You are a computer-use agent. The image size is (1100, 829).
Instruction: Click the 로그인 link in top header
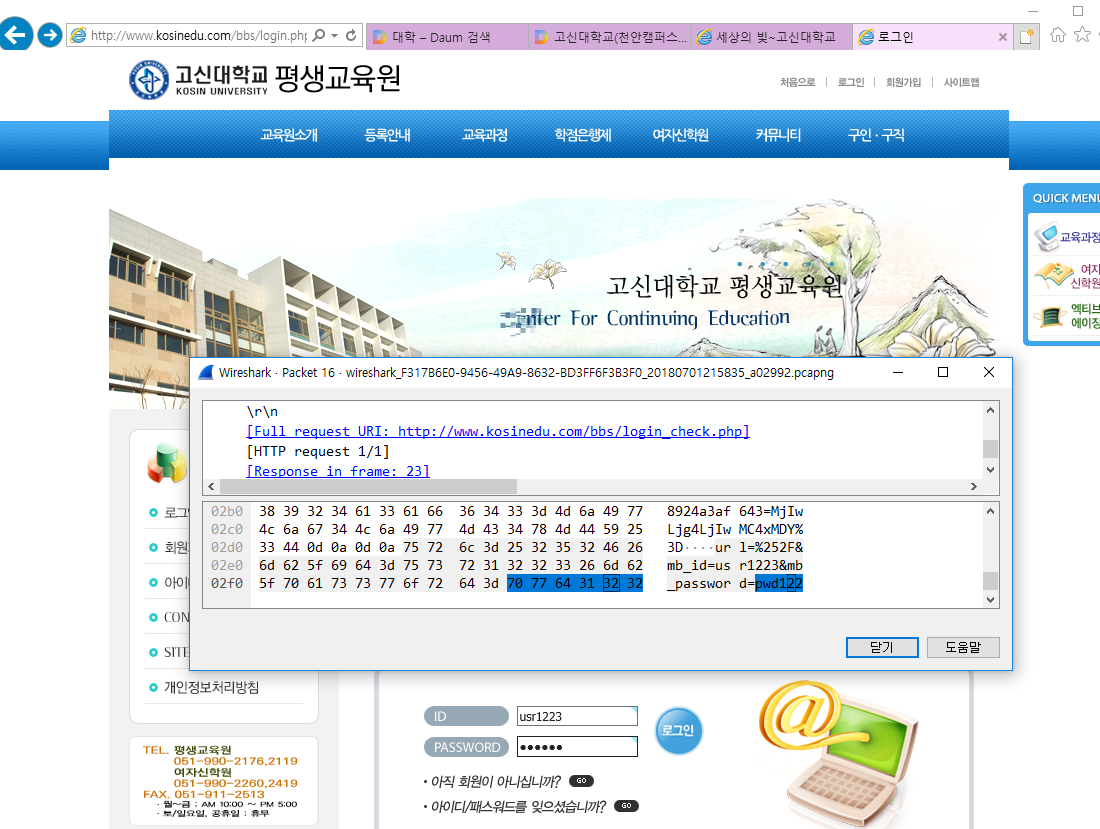point(851,82)
